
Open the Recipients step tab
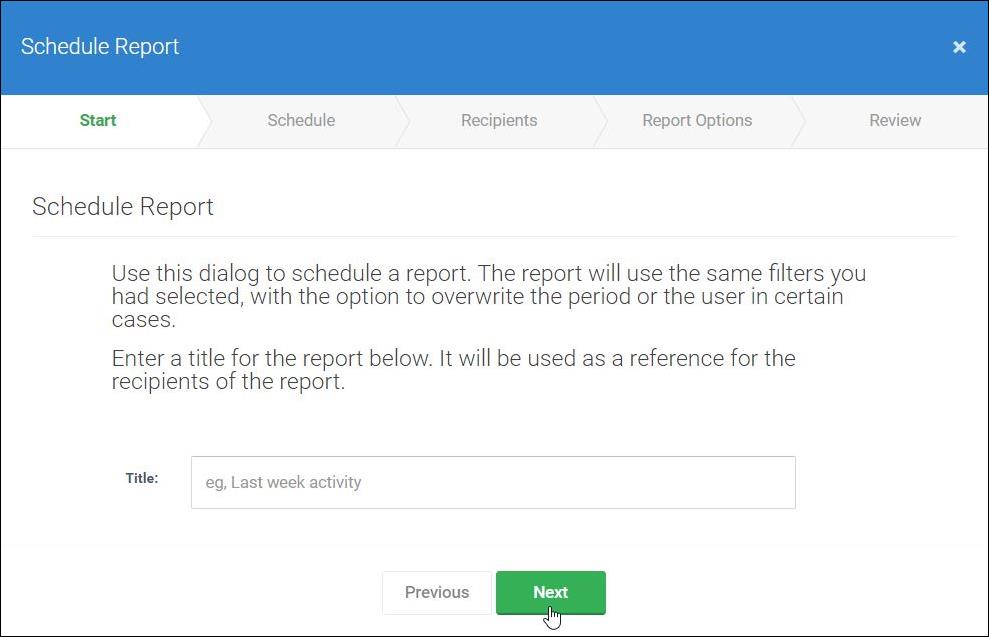499,120
